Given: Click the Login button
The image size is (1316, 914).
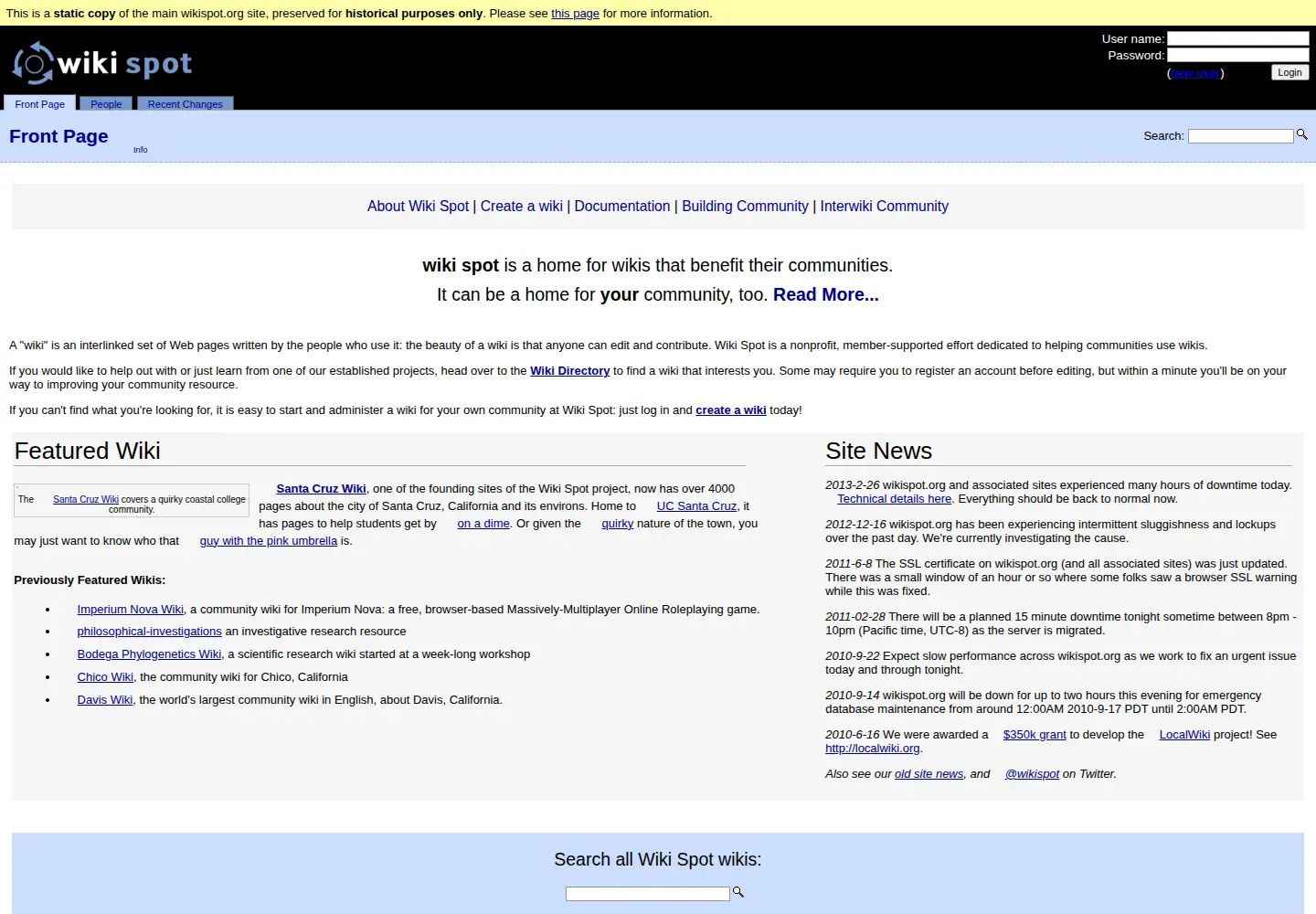Looking at the screenshot, I should pyautogui.click(x=1290, y=72).
